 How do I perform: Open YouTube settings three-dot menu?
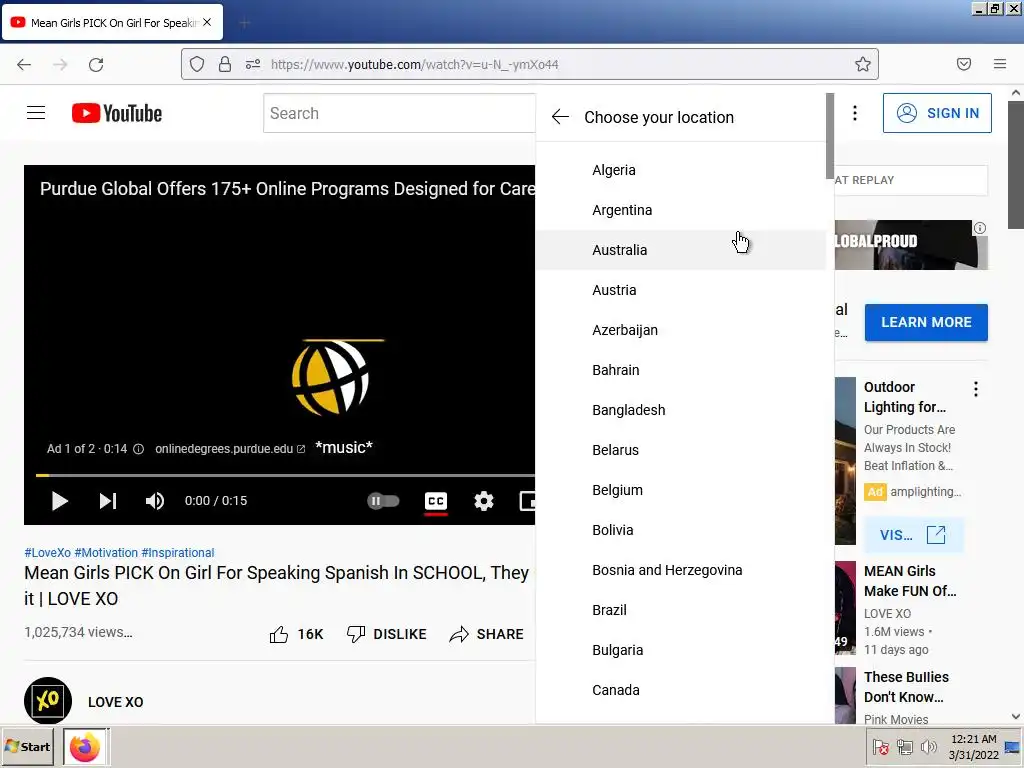pyautogui.click(x=854, y=113)
